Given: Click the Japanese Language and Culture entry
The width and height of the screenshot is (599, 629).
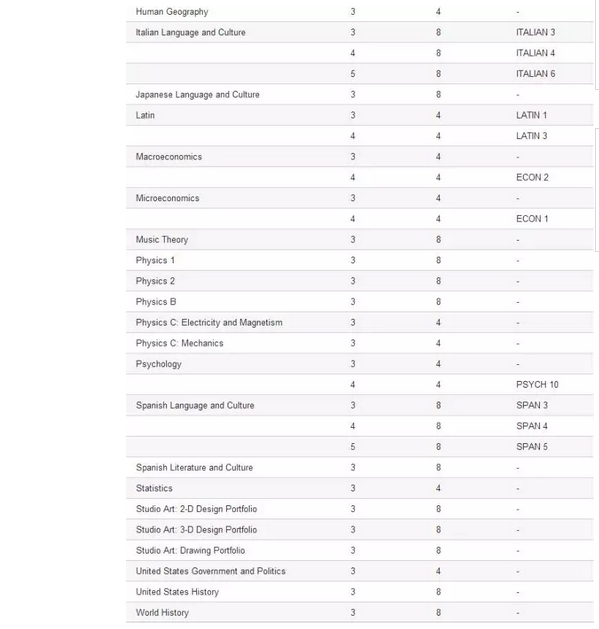Looking at the screenshot, I should coord(197,95).
